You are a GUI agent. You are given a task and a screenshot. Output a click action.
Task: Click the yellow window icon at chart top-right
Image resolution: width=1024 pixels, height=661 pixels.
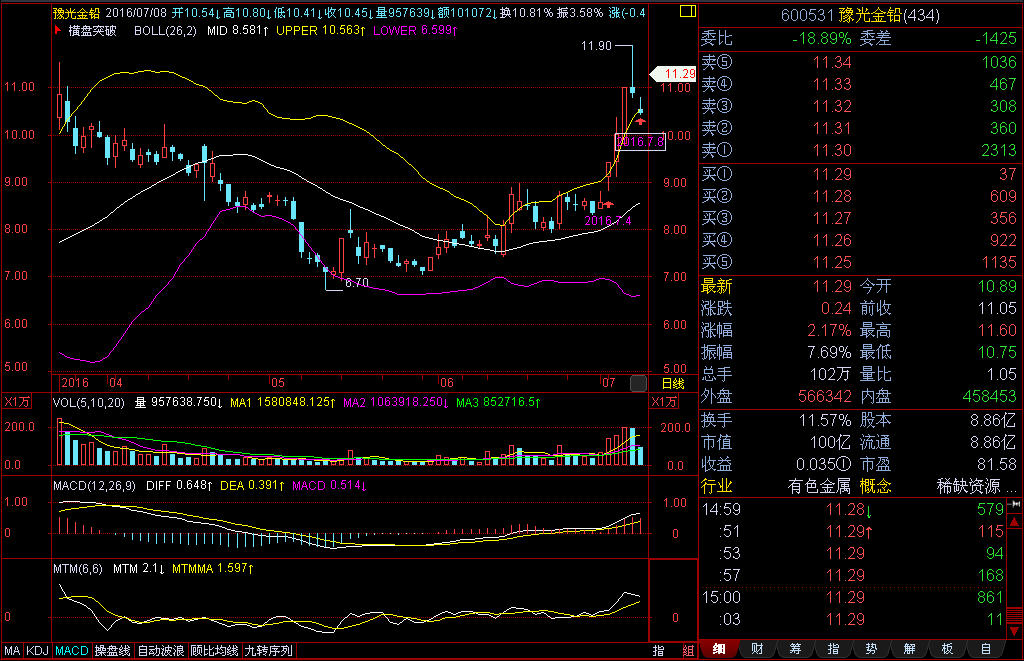[688, 12]
